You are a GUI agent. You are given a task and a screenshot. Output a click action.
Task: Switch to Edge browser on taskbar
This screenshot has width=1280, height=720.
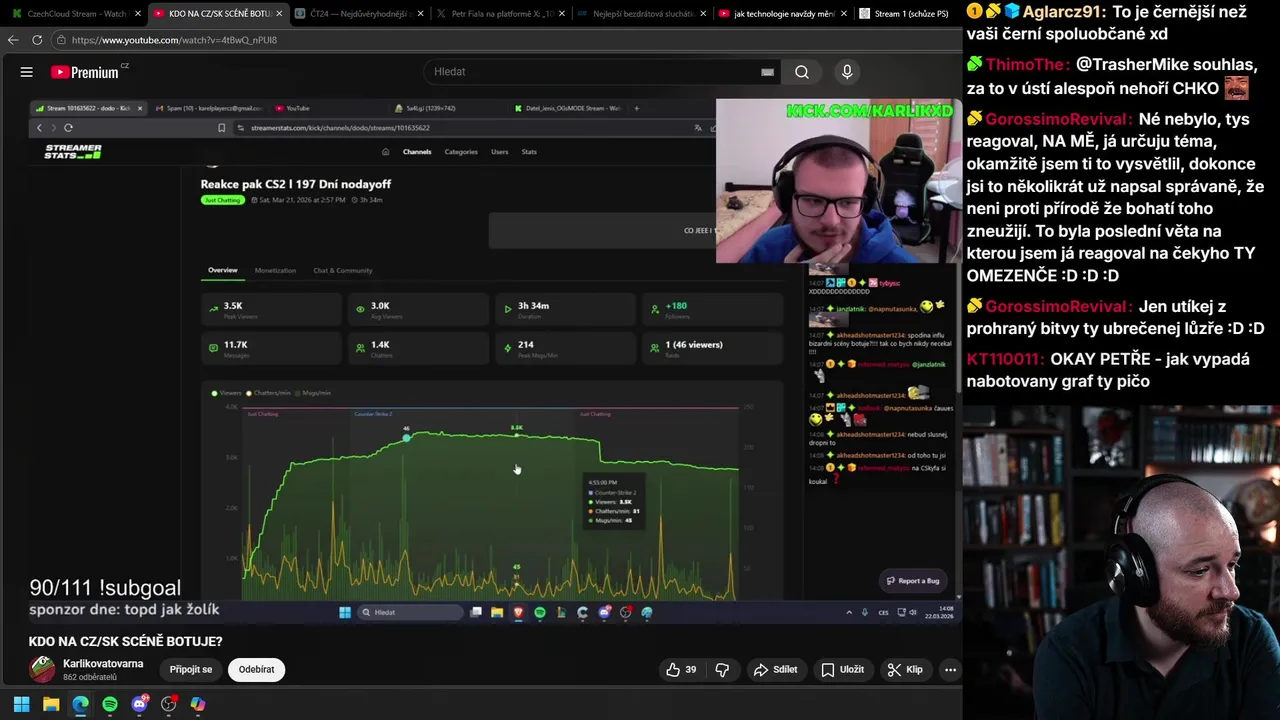80,704
